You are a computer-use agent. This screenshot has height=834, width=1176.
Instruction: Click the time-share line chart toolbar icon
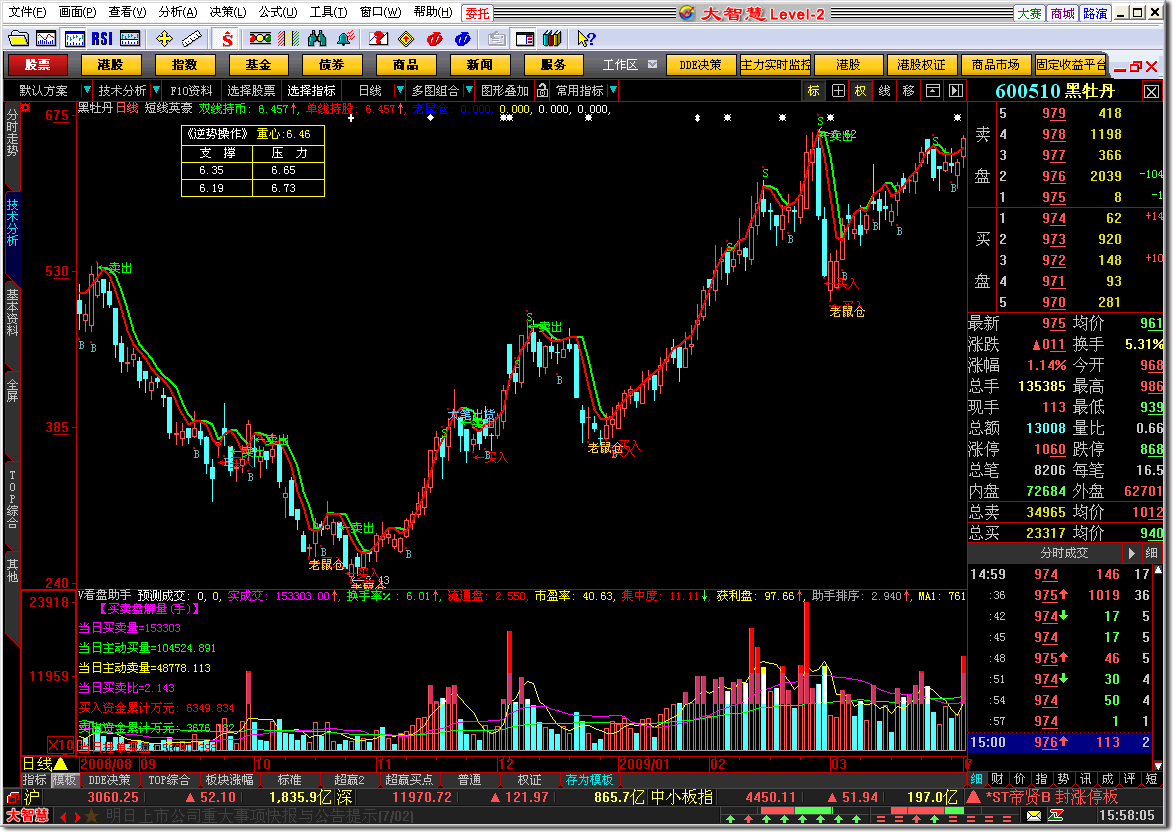(46, 38)
